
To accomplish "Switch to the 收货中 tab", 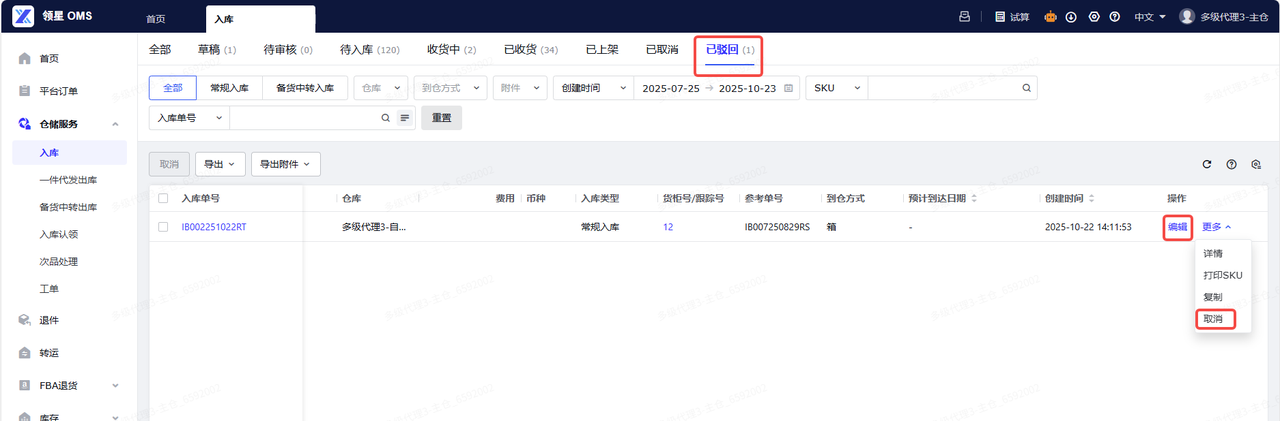I will [451, 49].
